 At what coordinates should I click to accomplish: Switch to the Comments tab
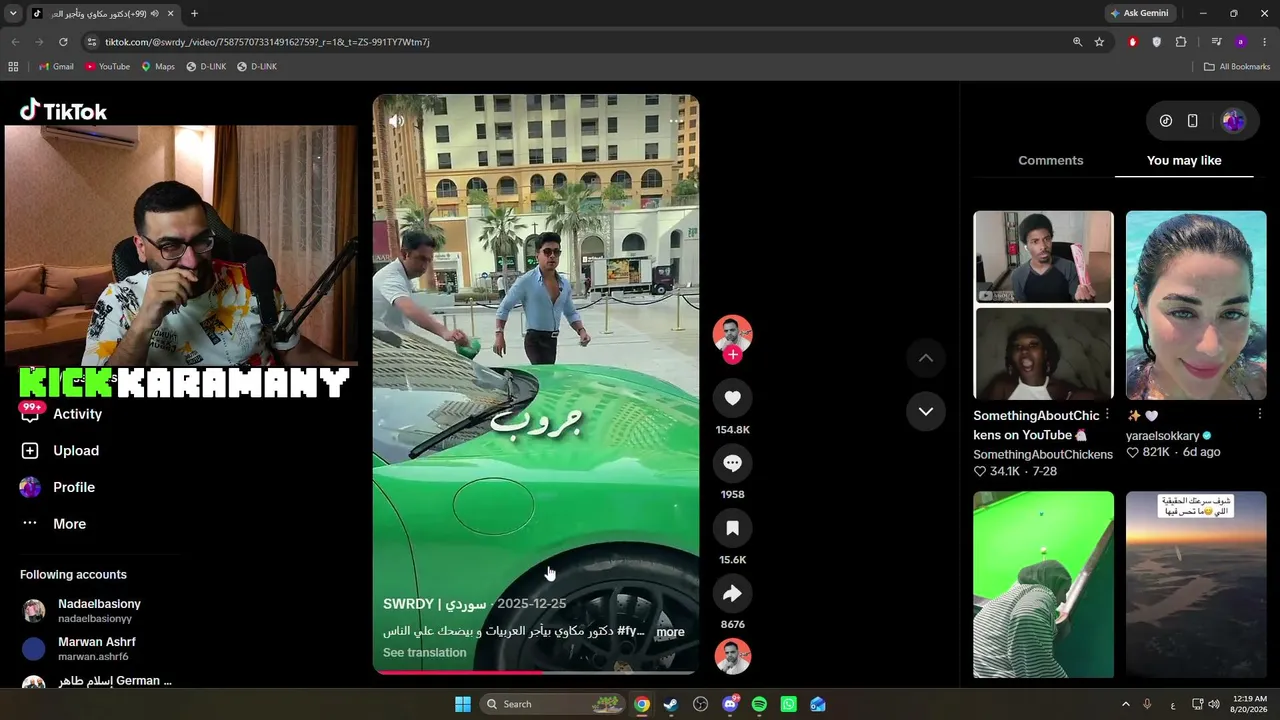(1050, 160)
